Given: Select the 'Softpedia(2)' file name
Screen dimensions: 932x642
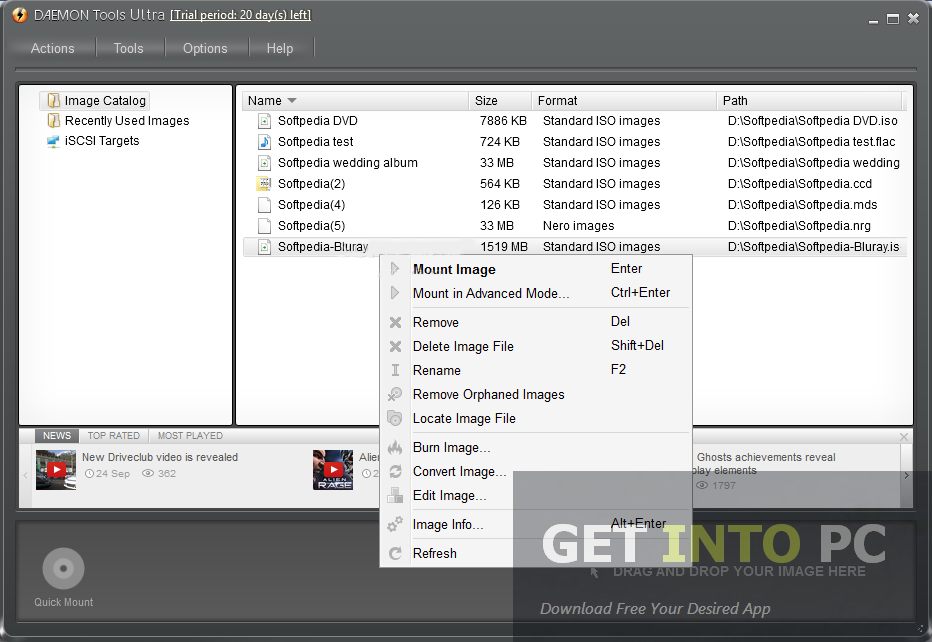Looking at the screenshot, I should (311, 184).
